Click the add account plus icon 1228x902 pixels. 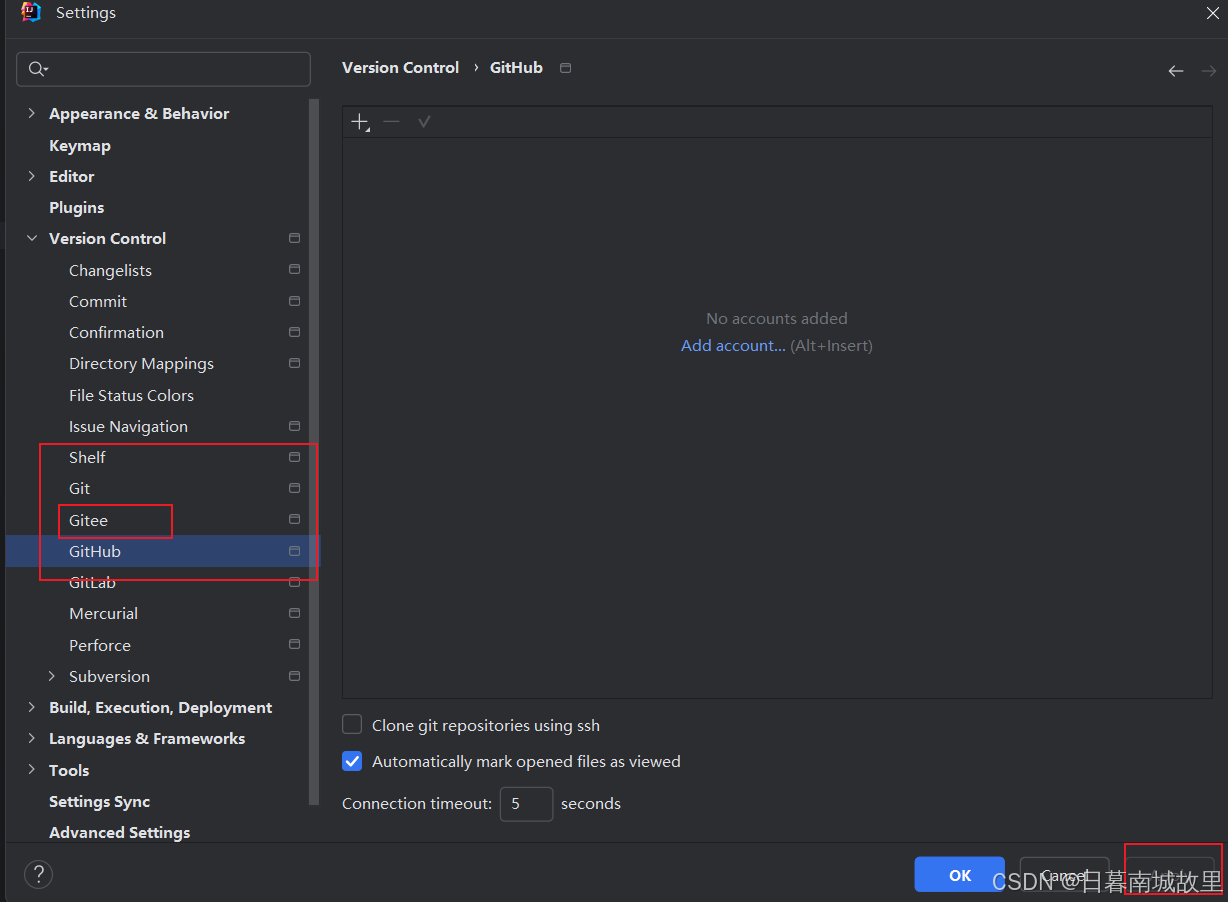[x=360, y=122]
